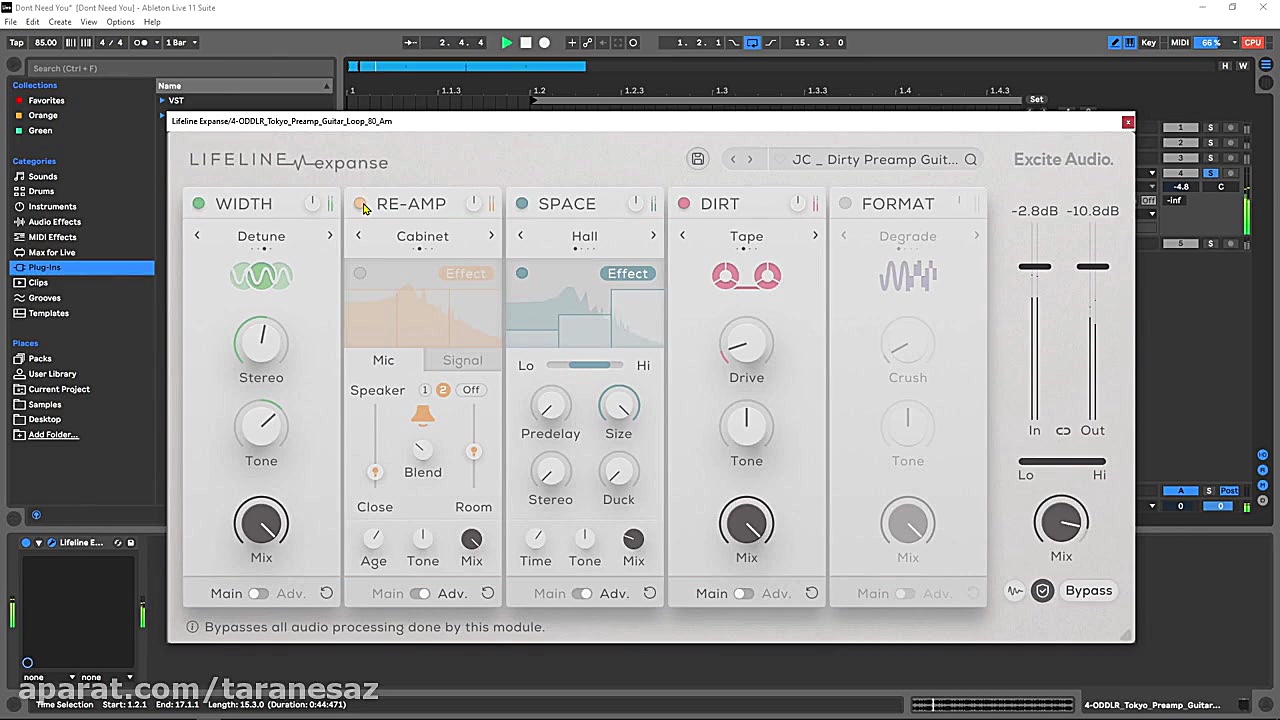This screenshot has width=1280, height=720.
Task: Switch SPACE module Main/Adv. toggle
Action: (x=582, y=594)
